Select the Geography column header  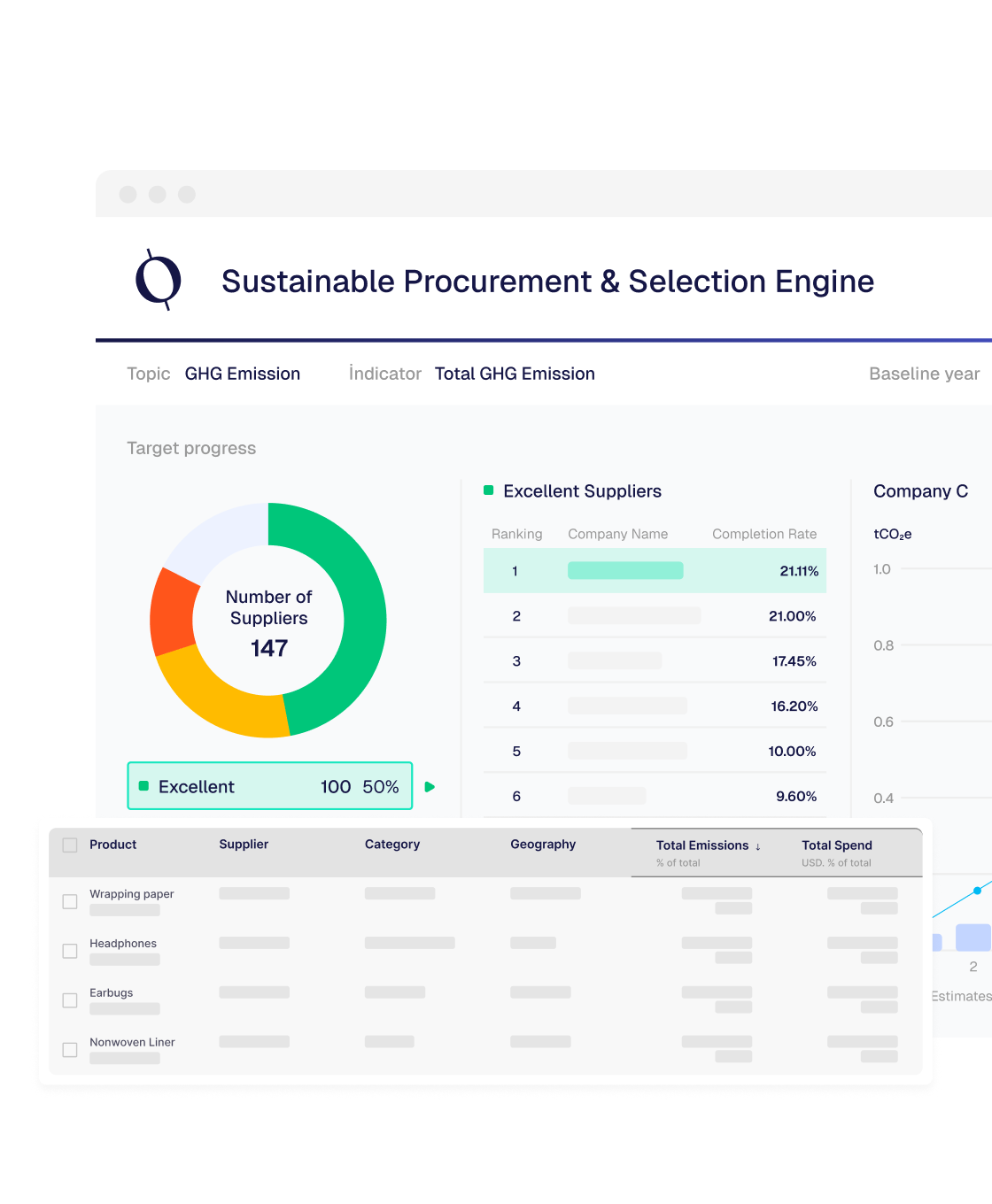(543, 845)
